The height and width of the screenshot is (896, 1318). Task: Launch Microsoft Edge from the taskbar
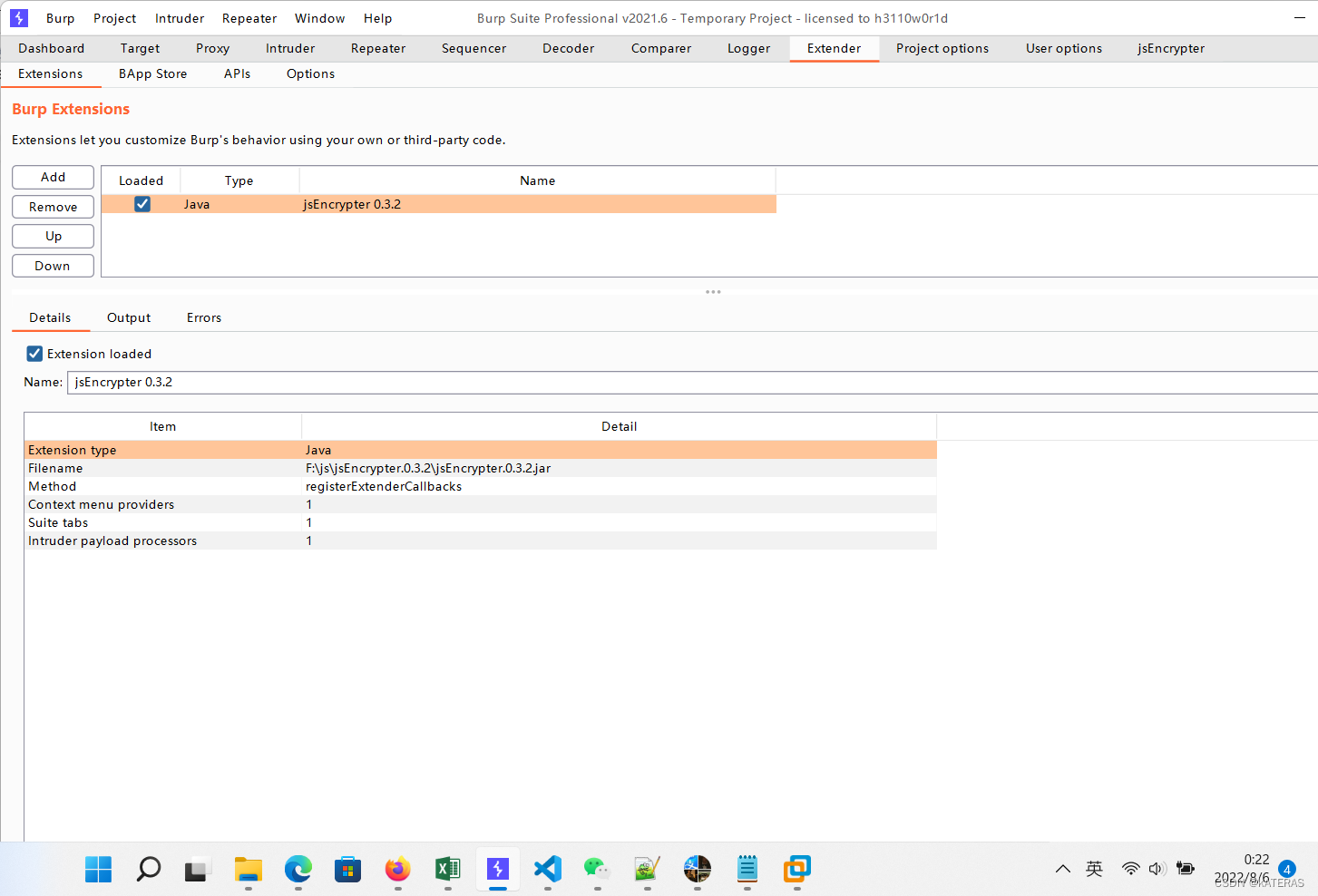(298, 869)
